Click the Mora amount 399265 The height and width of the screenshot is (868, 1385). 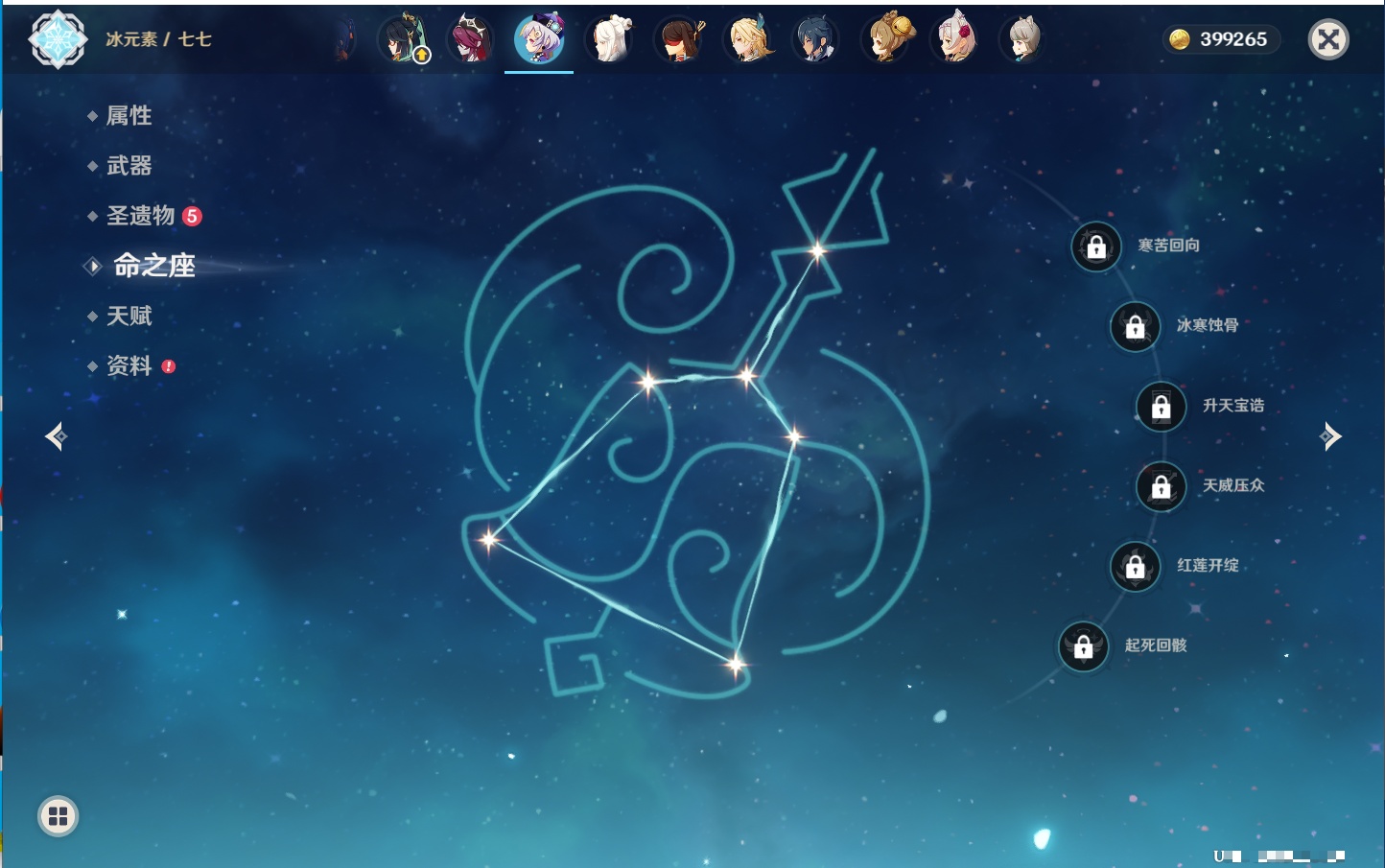tap(1233, 39)
